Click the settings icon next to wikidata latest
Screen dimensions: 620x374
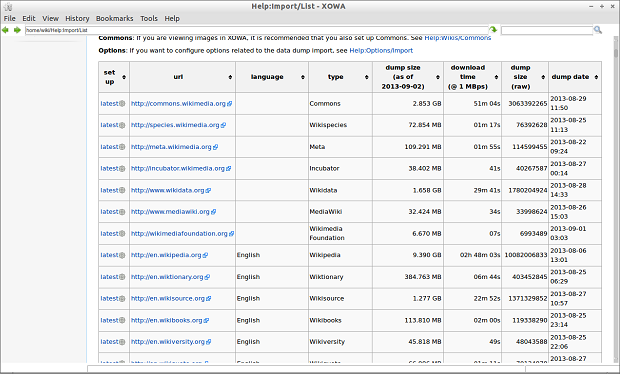pos(122,190)
